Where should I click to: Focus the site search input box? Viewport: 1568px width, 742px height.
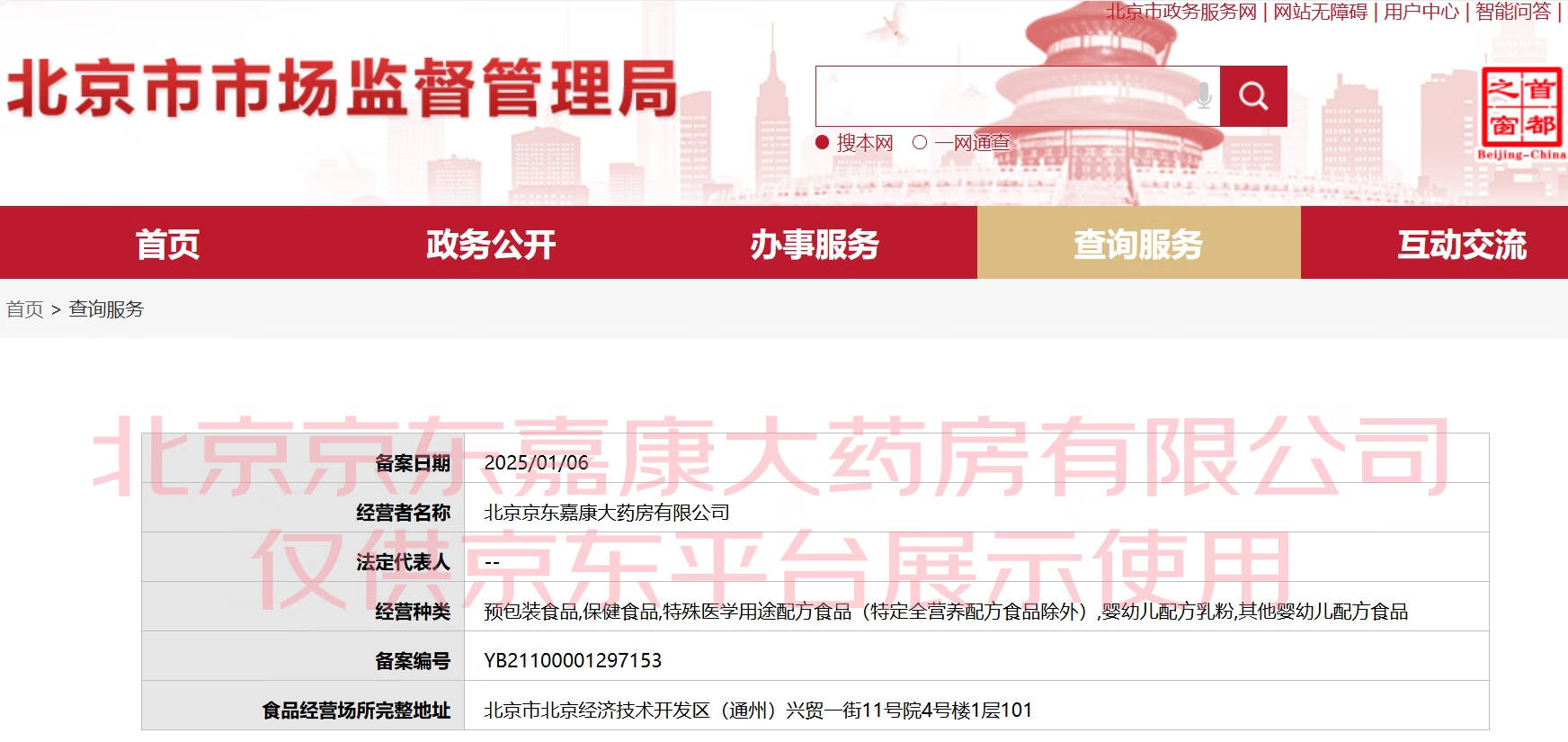[1018, 95]
